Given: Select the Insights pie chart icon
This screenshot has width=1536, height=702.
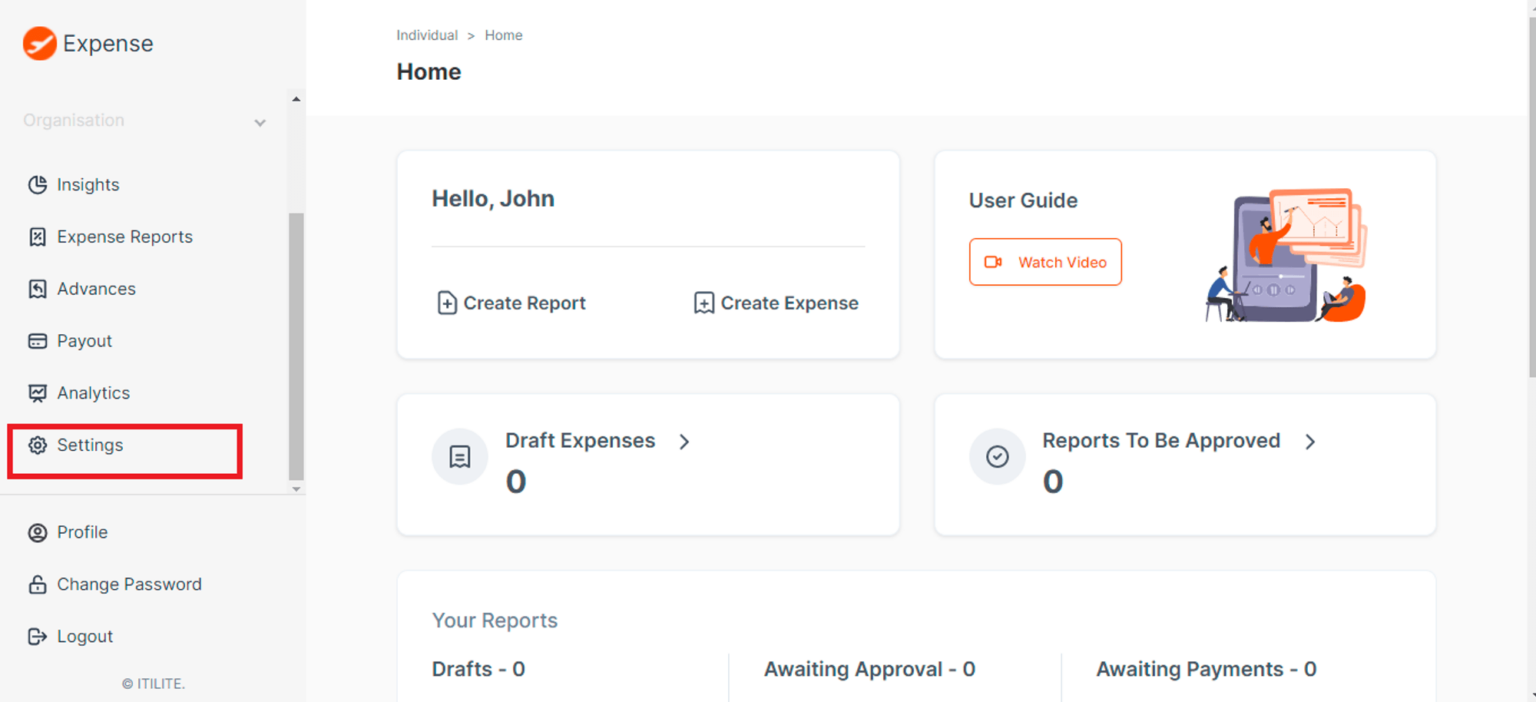Looking at the screenshot, I should click(37, 184).
